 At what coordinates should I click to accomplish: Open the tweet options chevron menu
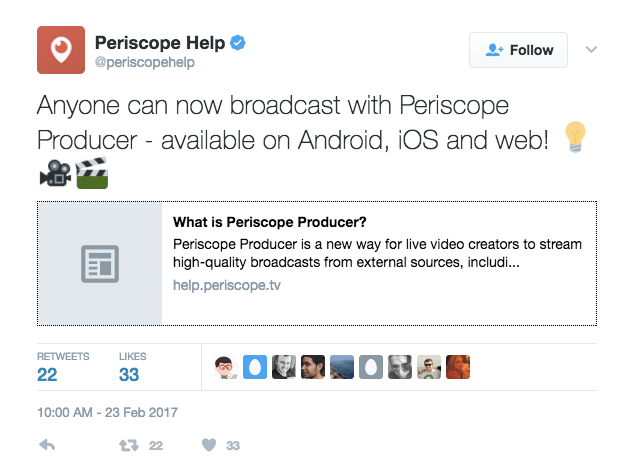[591, 50]
